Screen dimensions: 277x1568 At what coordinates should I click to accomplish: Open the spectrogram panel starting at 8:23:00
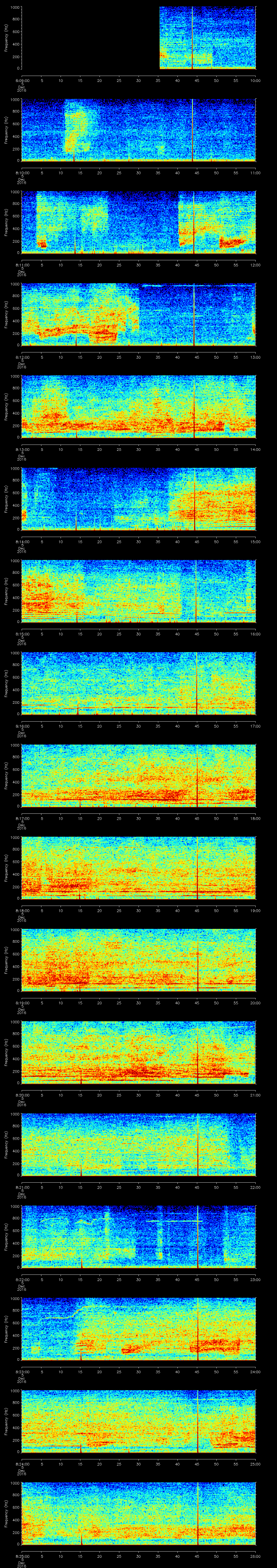(139, 1329)
